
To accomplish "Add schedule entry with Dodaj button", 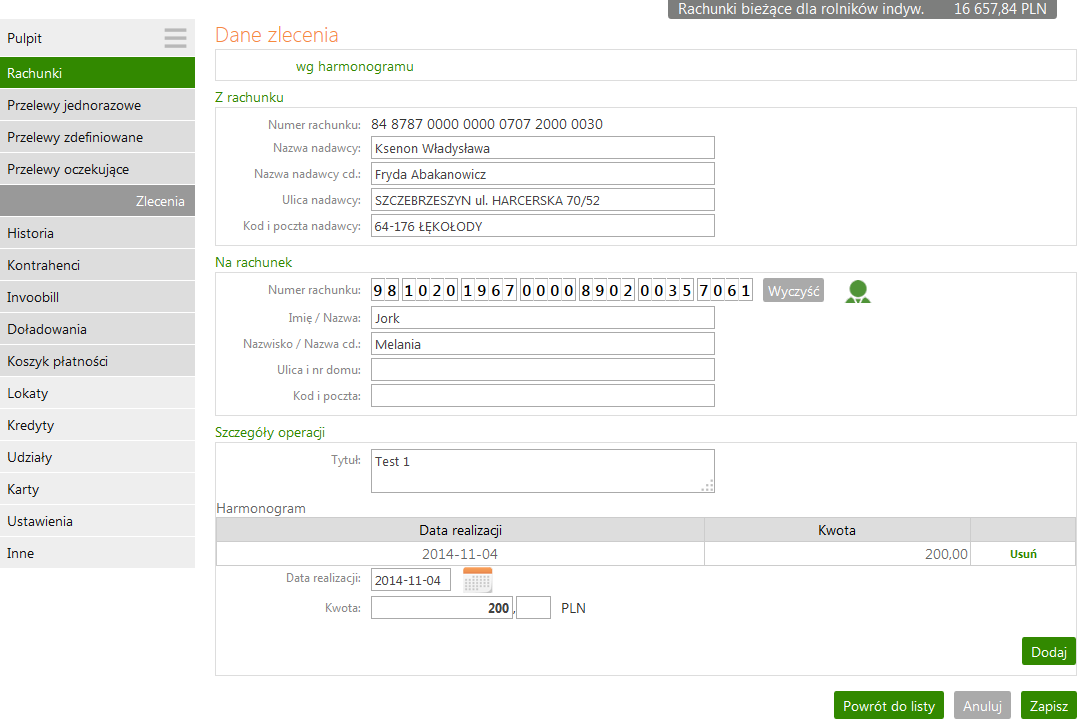I will [1048, 652].
